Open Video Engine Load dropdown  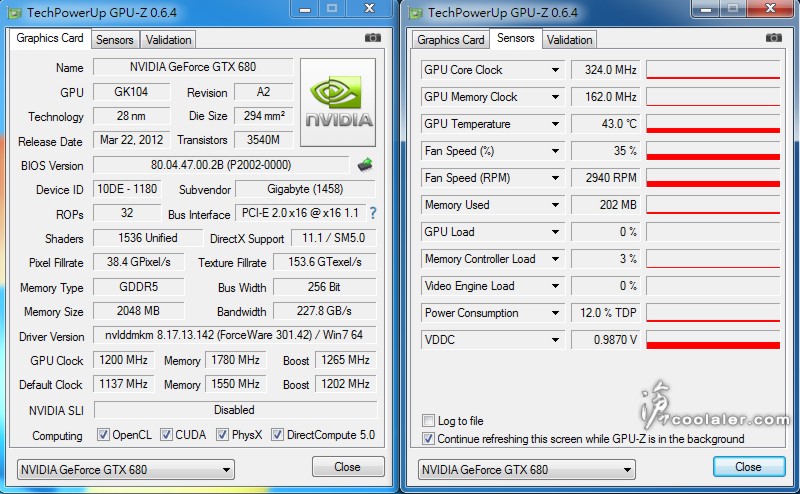point(555,286)
